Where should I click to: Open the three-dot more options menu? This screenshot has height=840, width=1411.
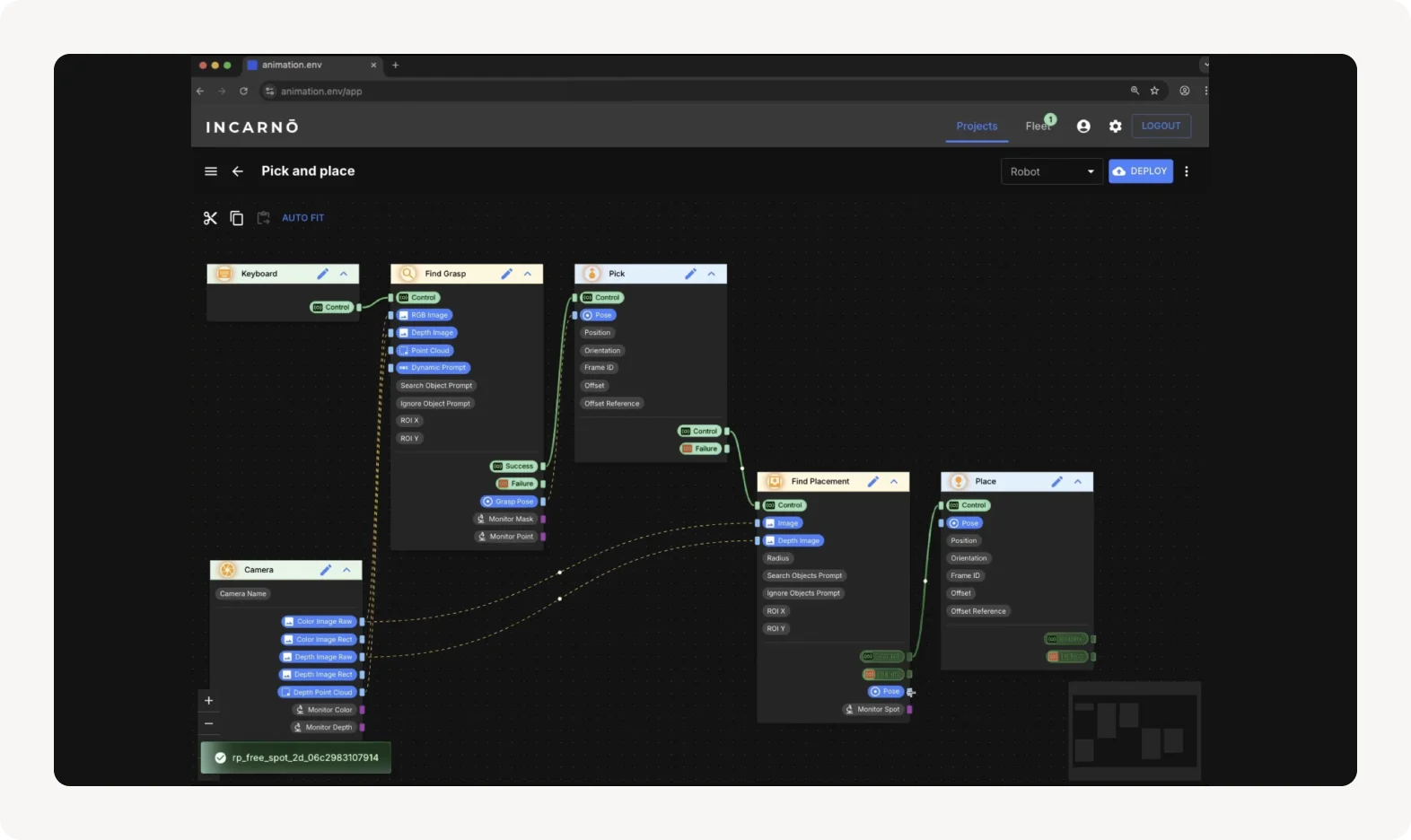tap(1187, 171)
